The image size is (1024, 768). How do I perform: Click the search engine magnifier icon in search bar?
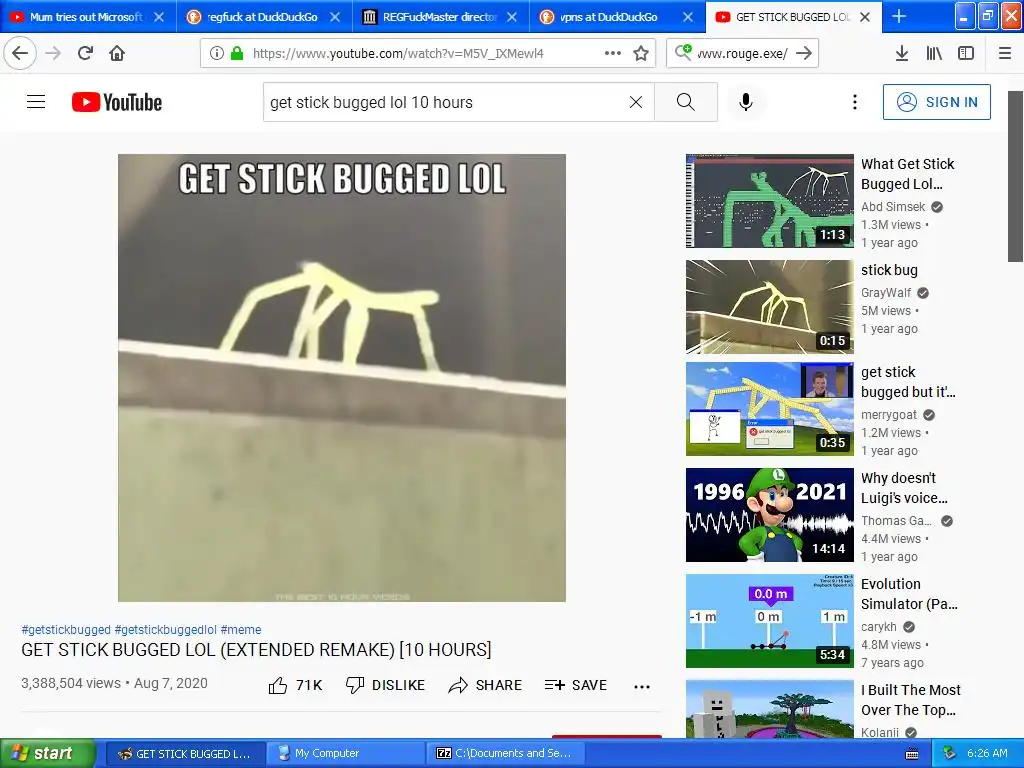pos(683,52)
